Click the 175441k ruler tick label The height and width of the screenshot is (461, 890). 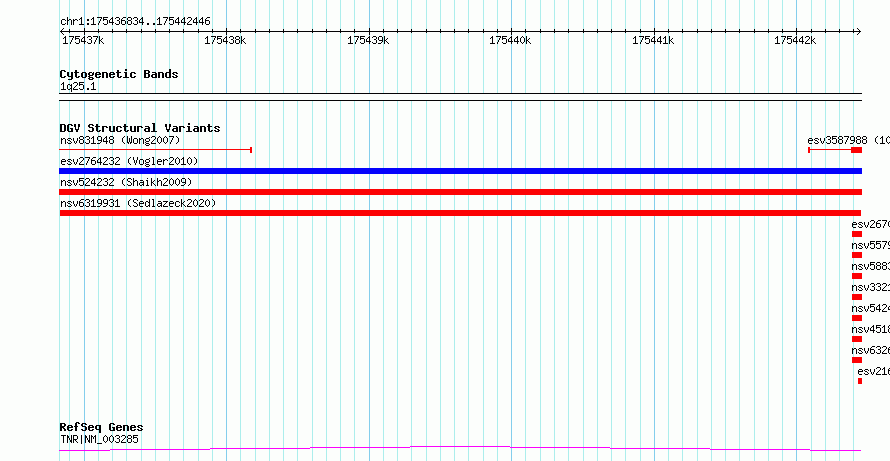(653, 40)
